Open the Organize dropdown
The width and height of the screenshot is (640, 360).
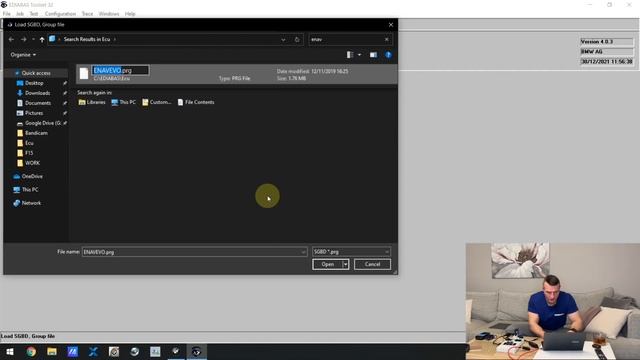(23, 55)
